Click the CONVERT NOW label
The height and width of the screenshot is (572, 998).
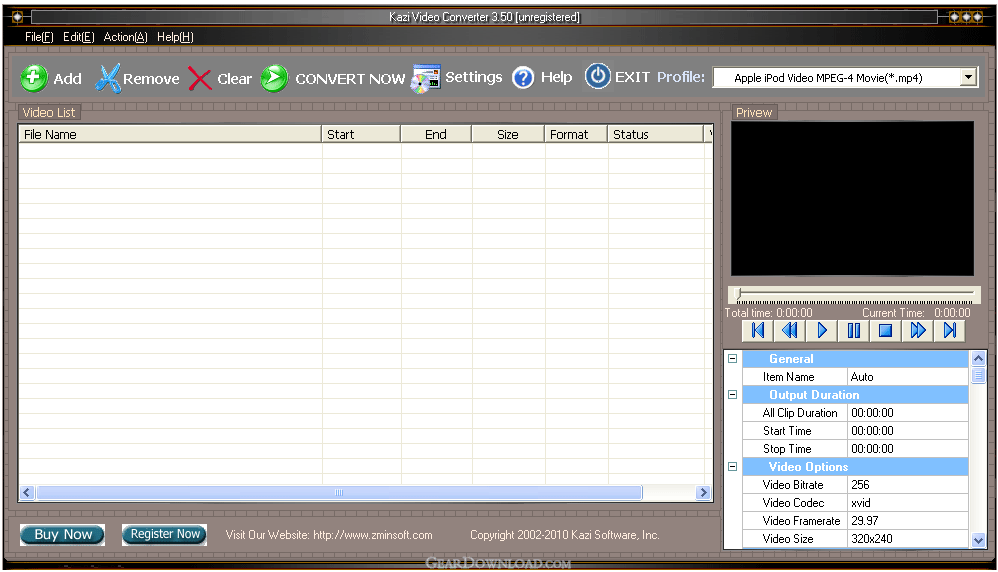349,79
